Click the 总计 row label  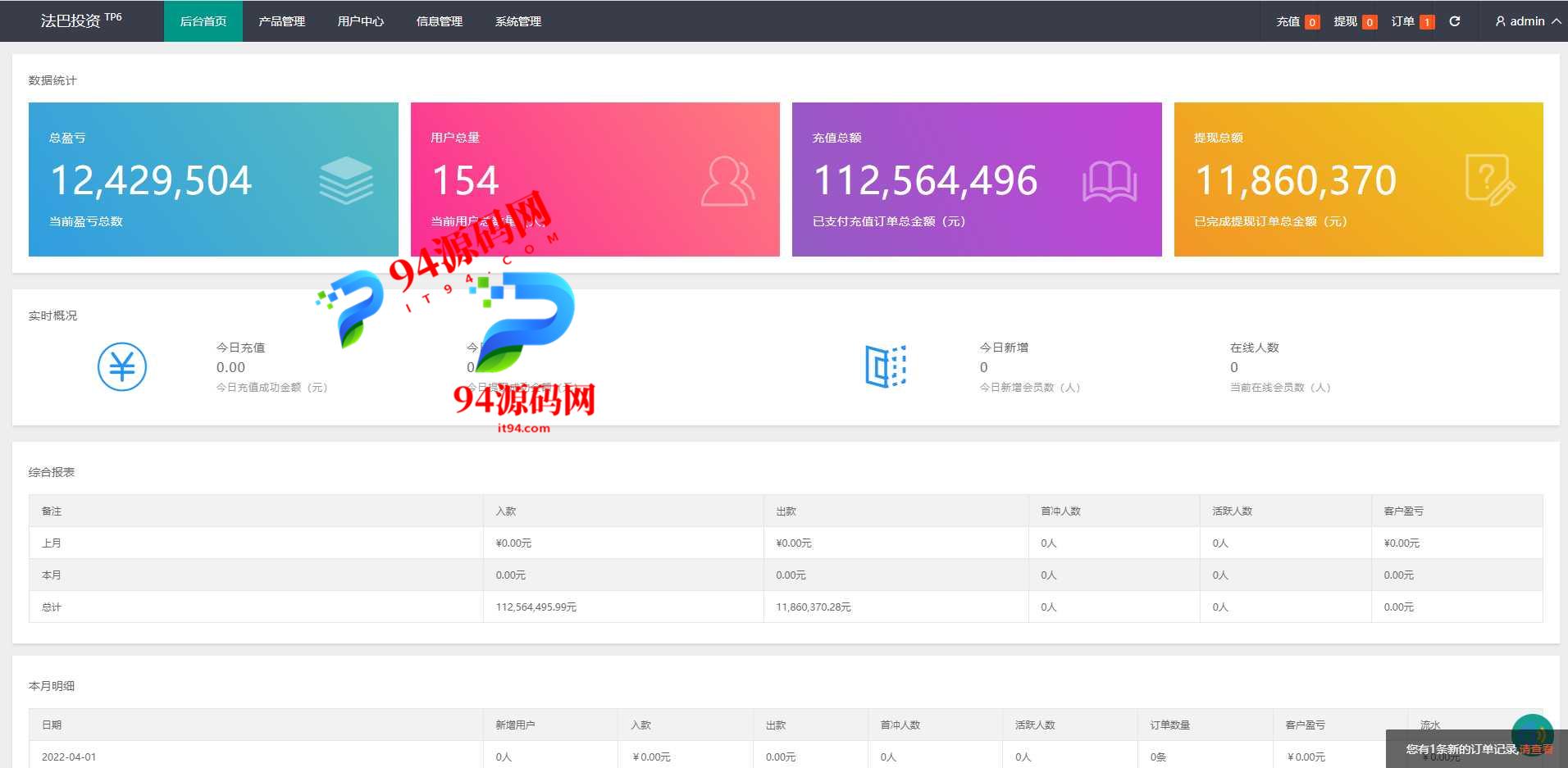click(x=52, y=607)
